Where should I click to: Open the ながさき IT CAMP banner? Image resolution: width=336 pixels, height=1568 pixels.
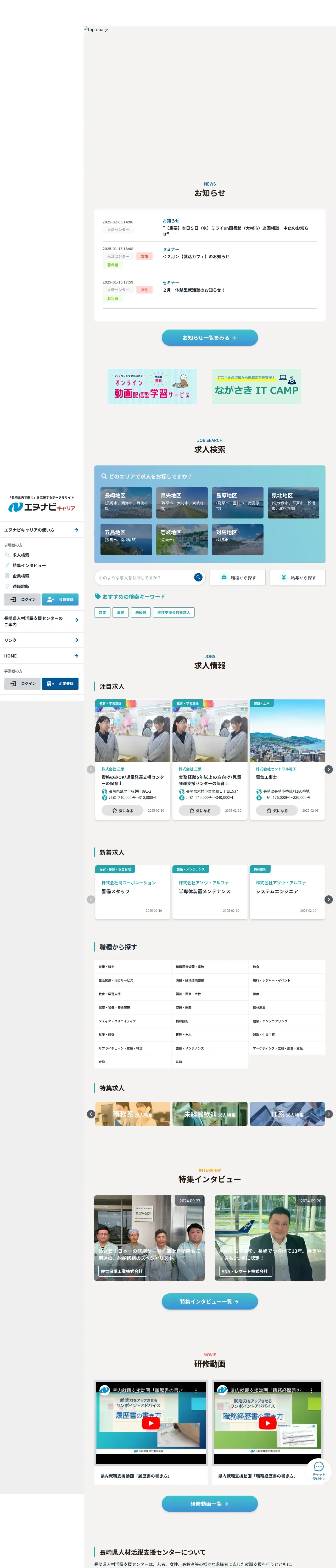pos(257,387)
